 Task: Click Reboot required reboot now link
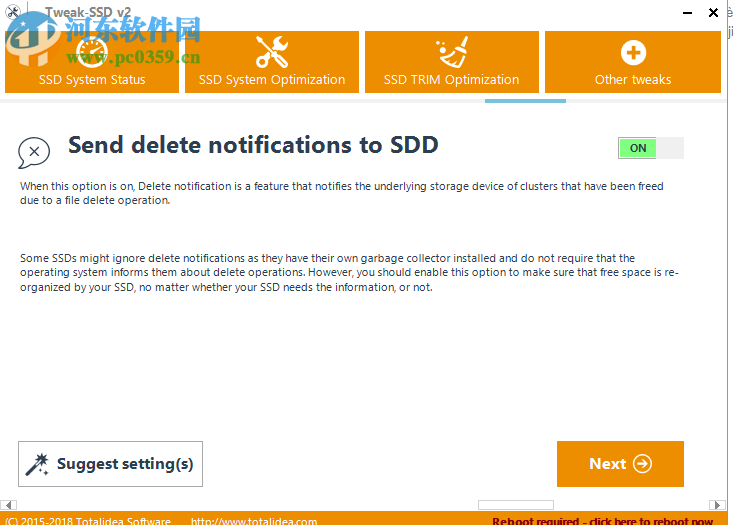603,520
